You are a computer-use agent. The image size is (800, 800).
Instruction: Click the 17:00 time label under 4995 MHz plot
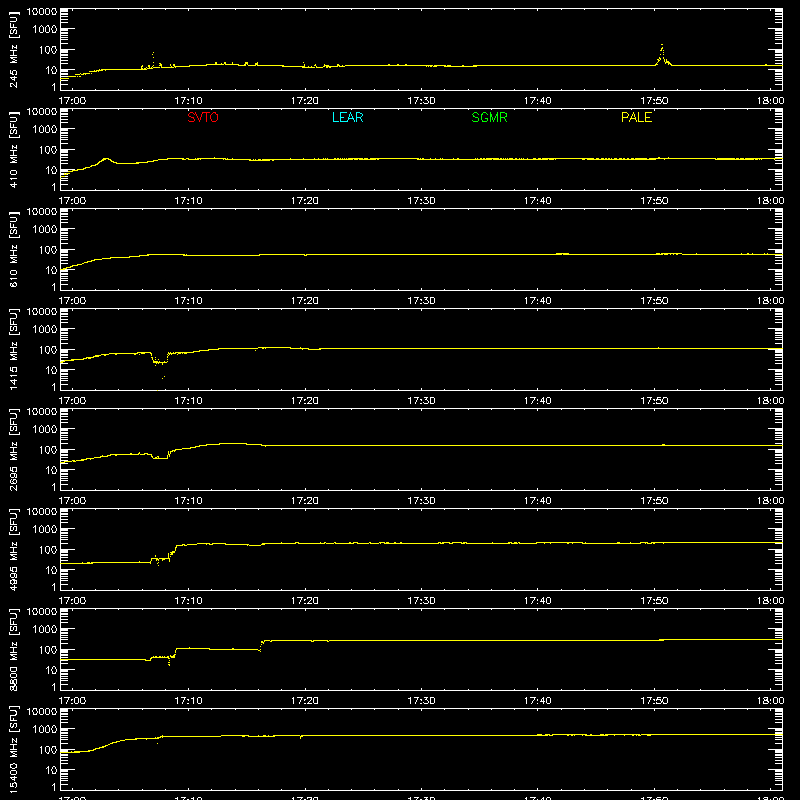tap(72, 601)
